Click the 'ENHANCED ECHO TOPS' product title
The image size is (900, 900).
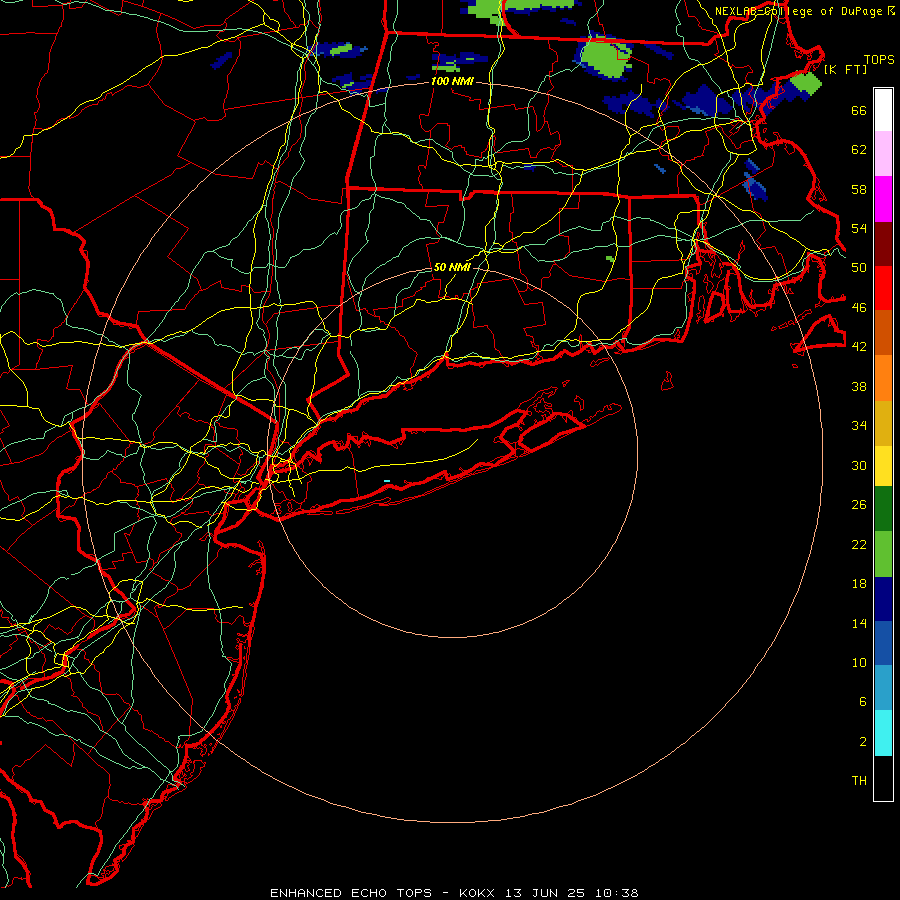(351, 893)
